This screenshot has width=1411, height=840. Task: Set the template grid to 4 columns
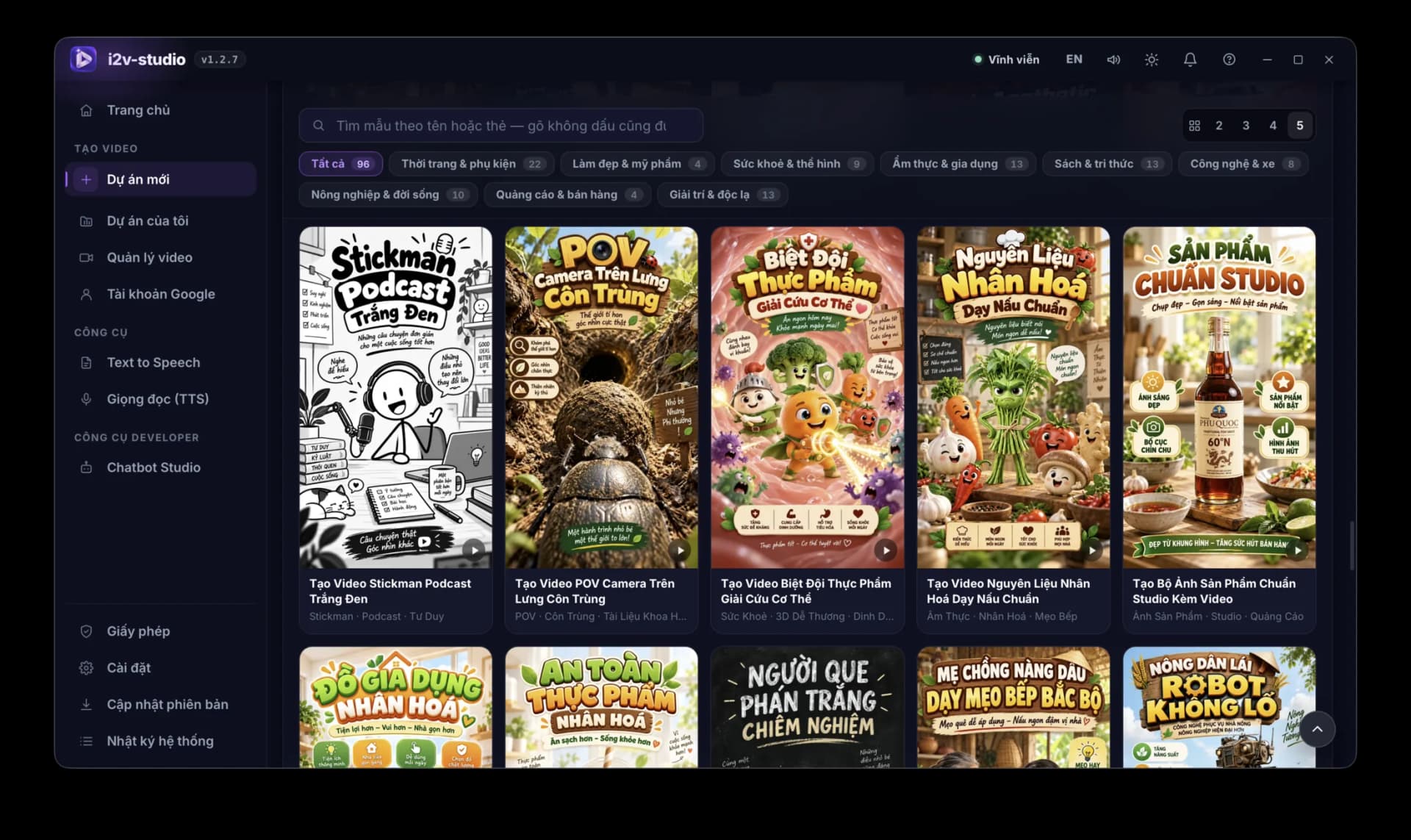tap(1273, 126)
